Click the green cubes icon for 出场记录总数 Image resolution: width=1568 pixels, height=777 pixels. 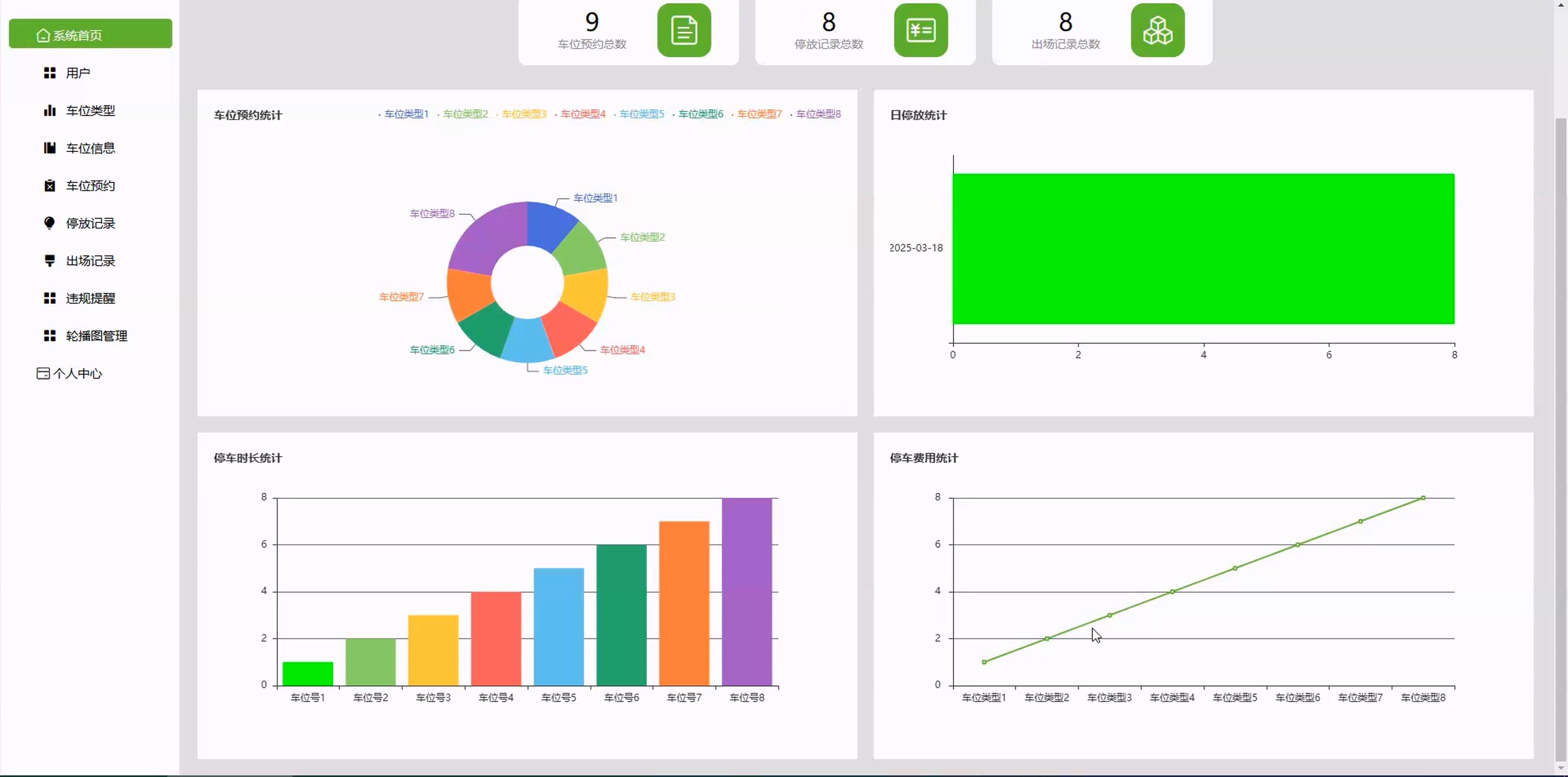click(x=1157, y=31)
